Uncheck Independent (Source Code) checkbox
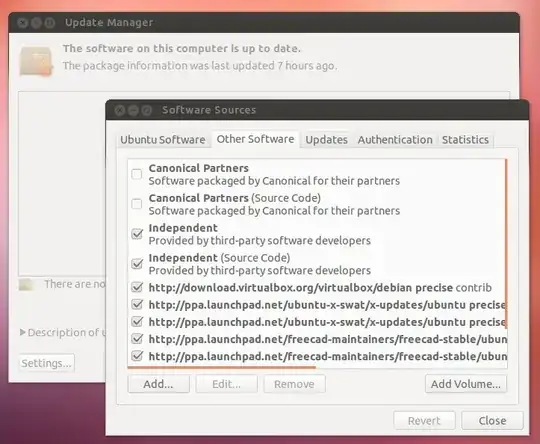 click(x=137, y=264)
